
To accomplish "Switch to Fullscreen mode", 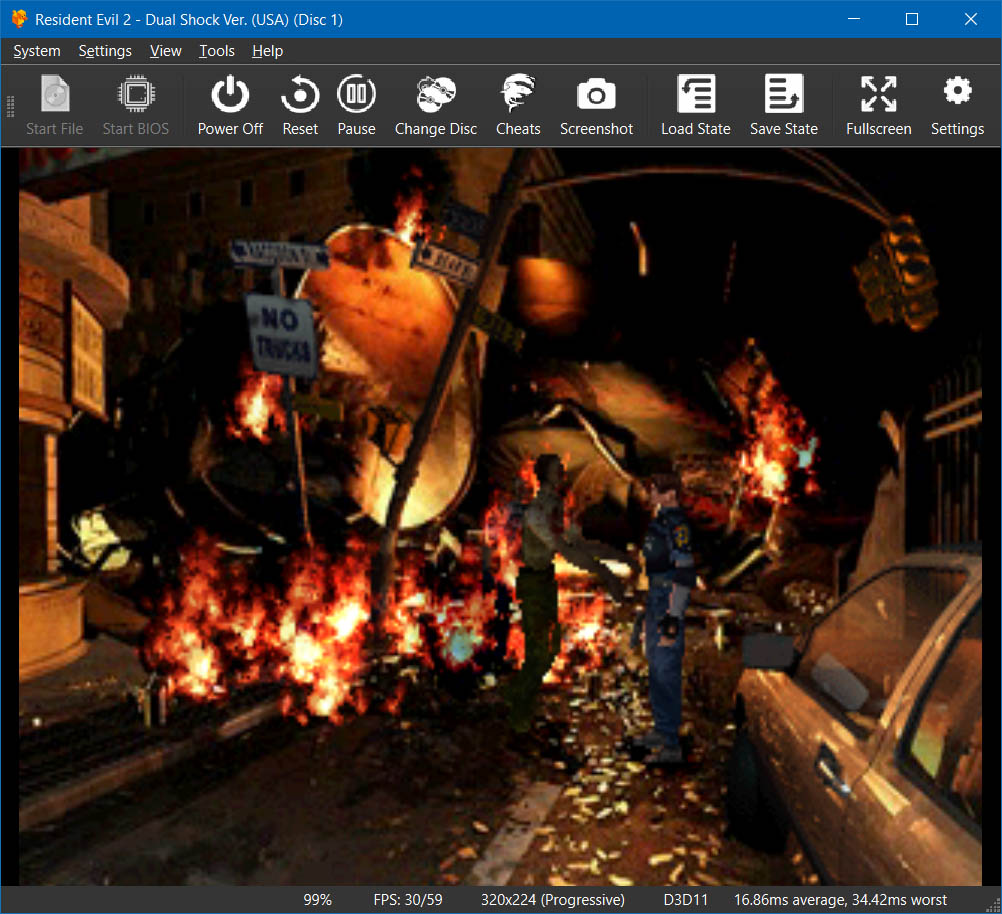I will click(879, 105).
